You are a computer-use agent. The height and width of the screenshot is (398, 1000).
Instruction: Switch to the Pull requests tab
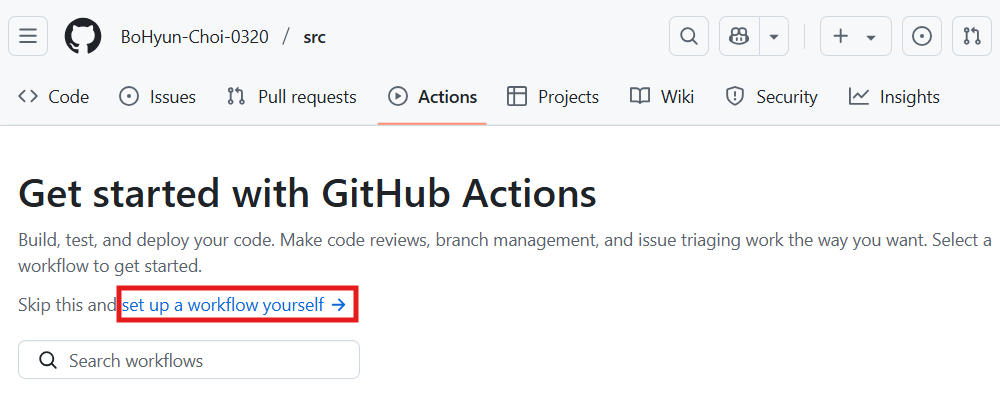click(291, 97)
